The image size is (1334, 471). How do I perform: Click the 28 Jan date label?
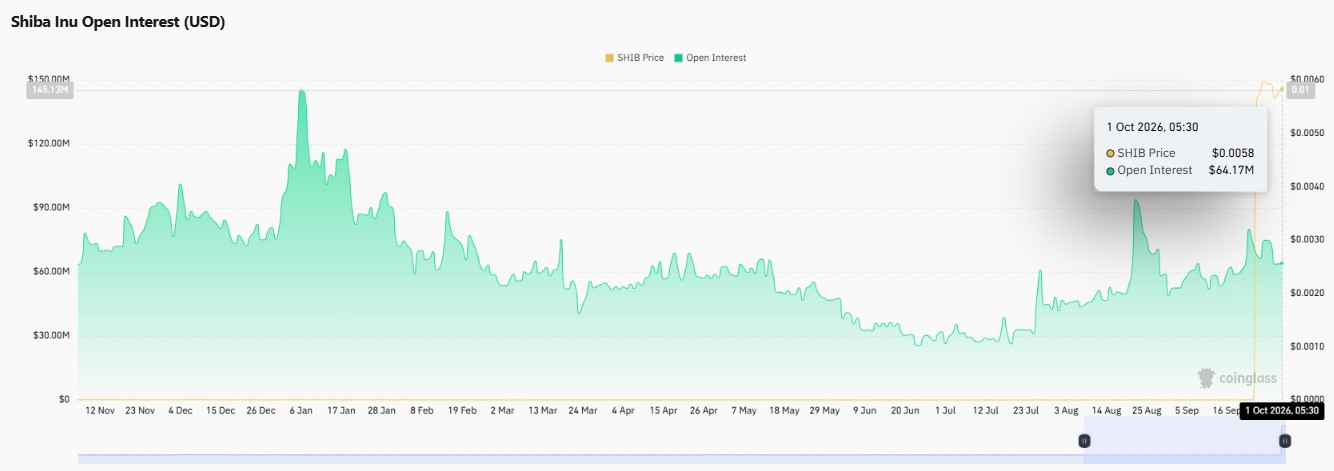coord(381,410)
